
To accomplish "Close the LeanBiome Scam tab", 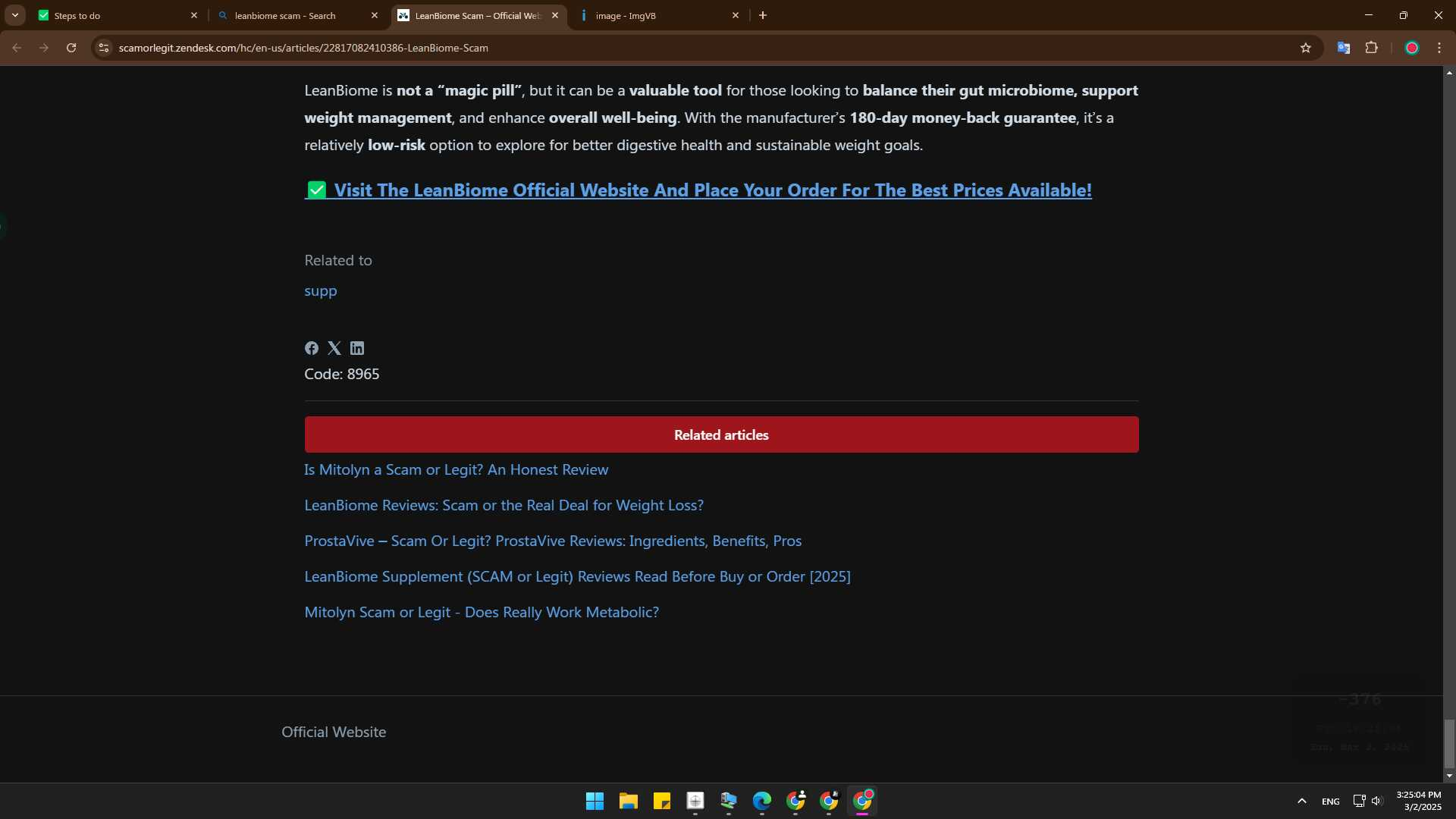I will [x=555, y=15].
